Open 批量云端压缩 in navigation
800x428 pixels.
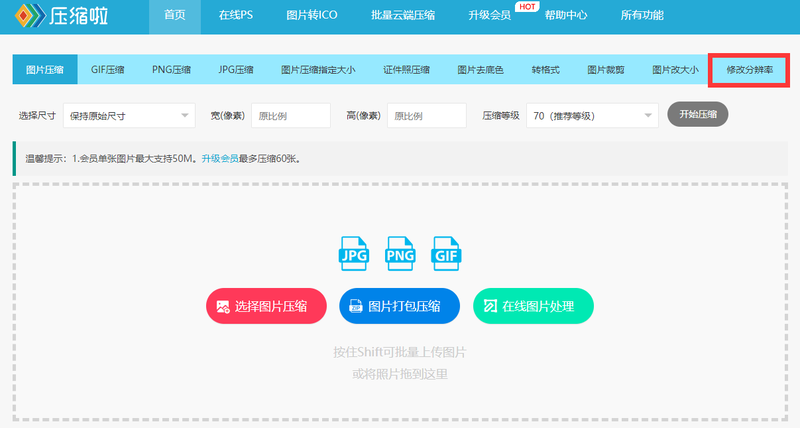pos(403,15)
